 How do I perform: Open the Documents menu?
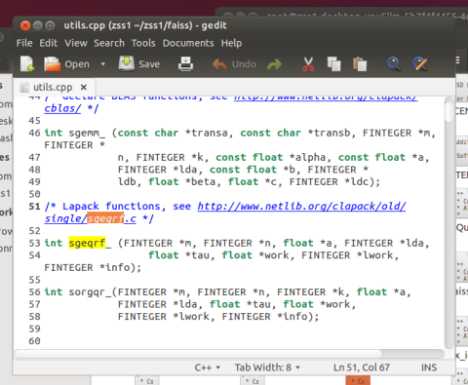(x=188, y=43)
